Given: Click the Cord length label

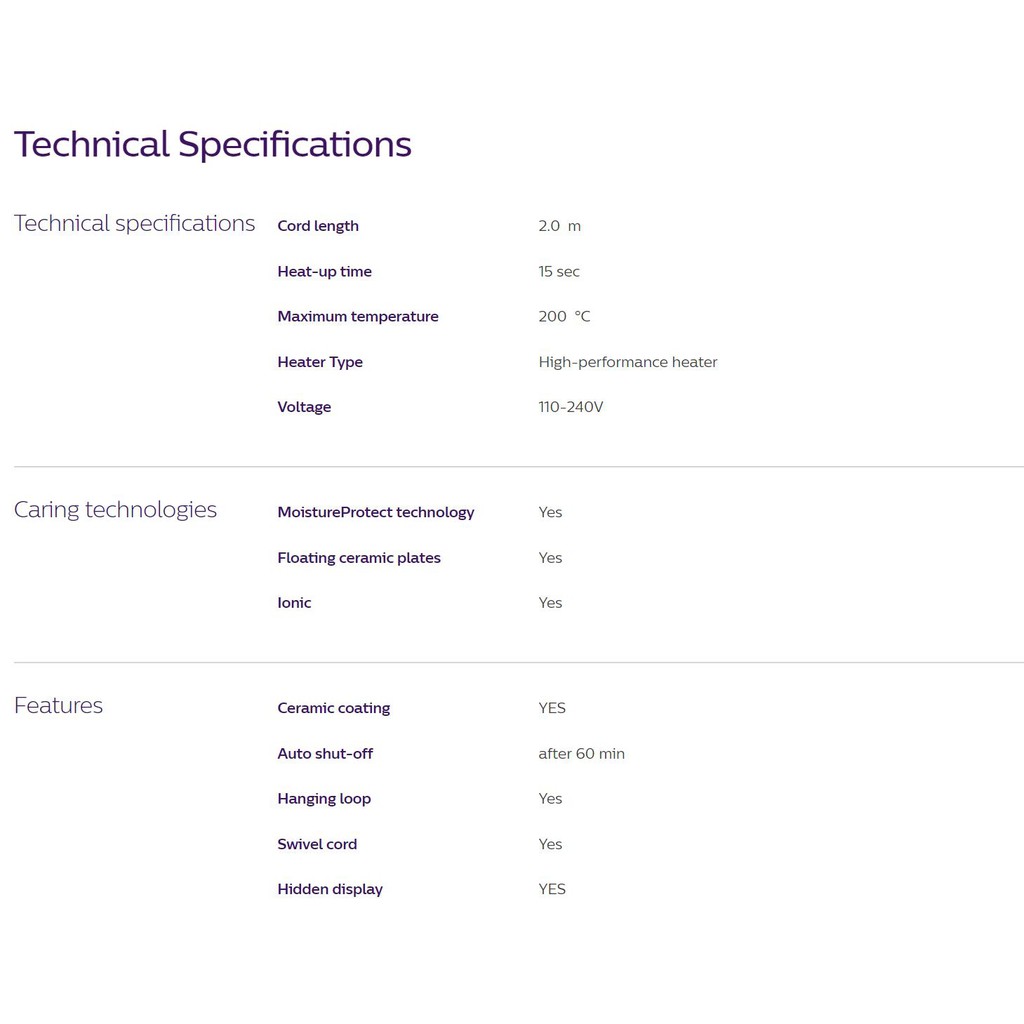Looking at the screenshot, I should [318, 226].
